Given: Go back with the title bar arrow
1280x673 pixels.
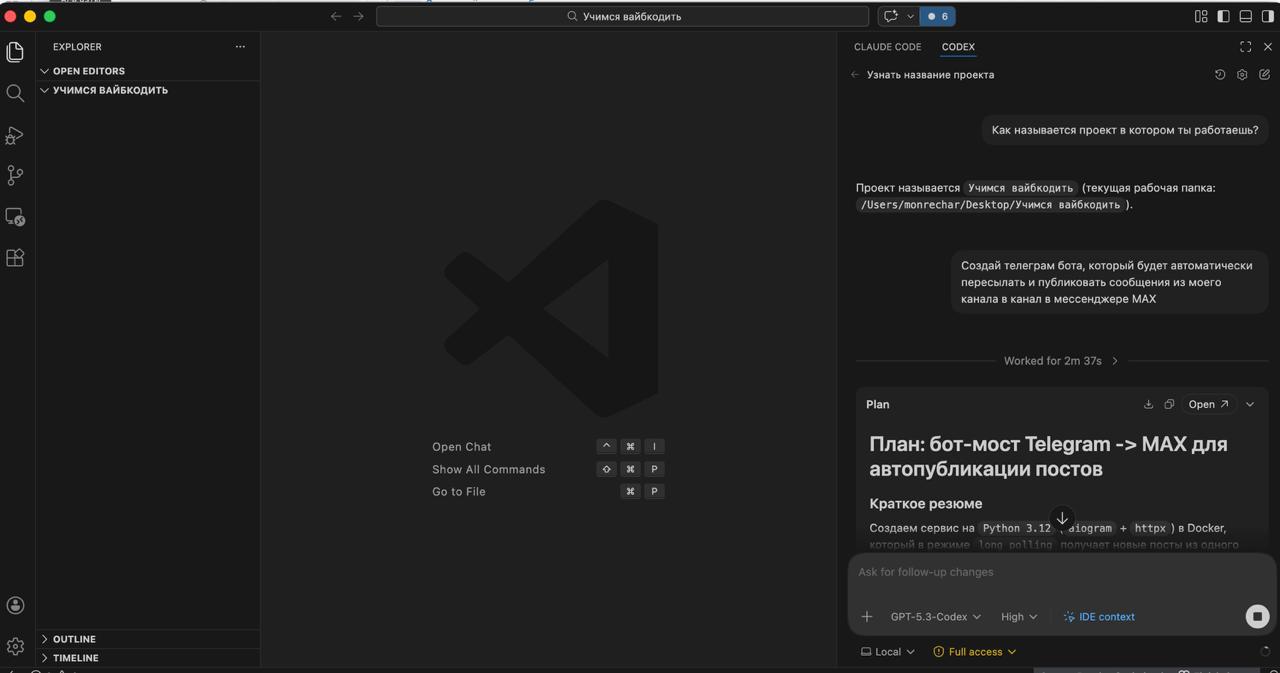Looking at the screenshot, I should (336, 16).
